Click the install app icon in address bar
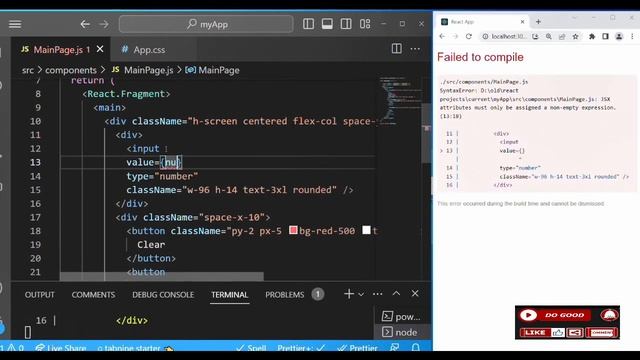Screen dimensions: 640x360 point(535,36)
